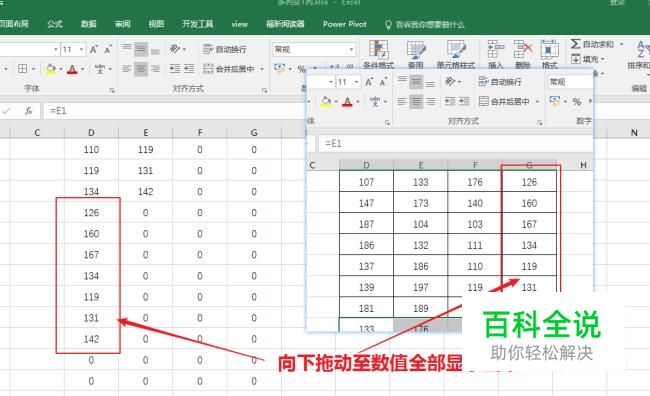Click Decrease Indent in the main ribbon
The height and width of the screenshot is (396, 650).
(175, 68)
